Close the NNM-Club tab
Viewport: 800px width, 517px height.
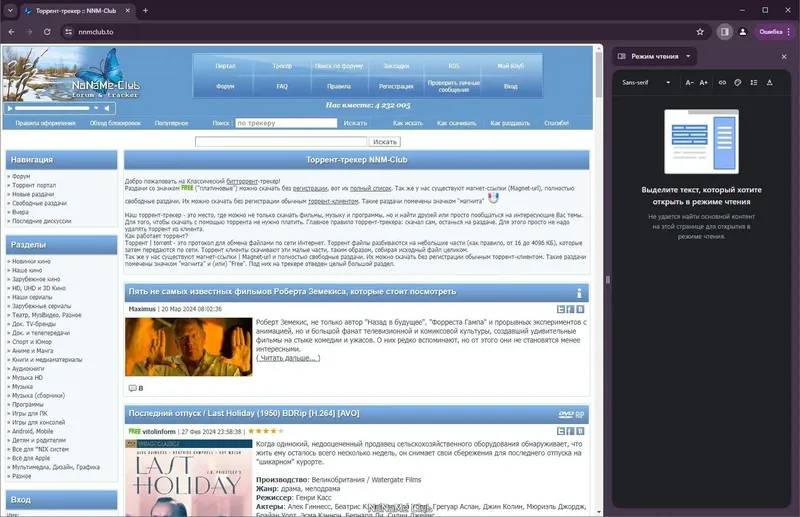128,10
